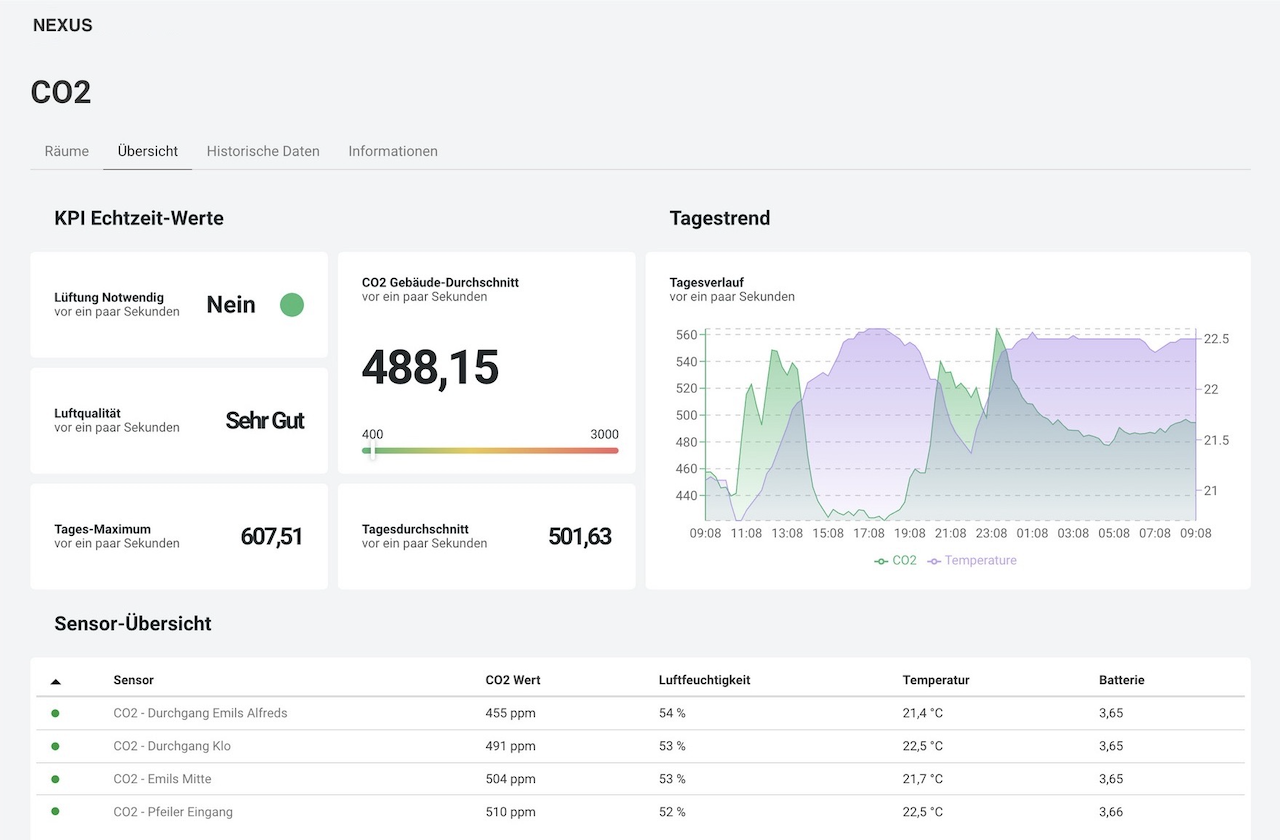Viewport: 1280px width, 840px height.
Task: Click green status dot for Durchgang Emils Alfreds
Action: click(55, 713)
